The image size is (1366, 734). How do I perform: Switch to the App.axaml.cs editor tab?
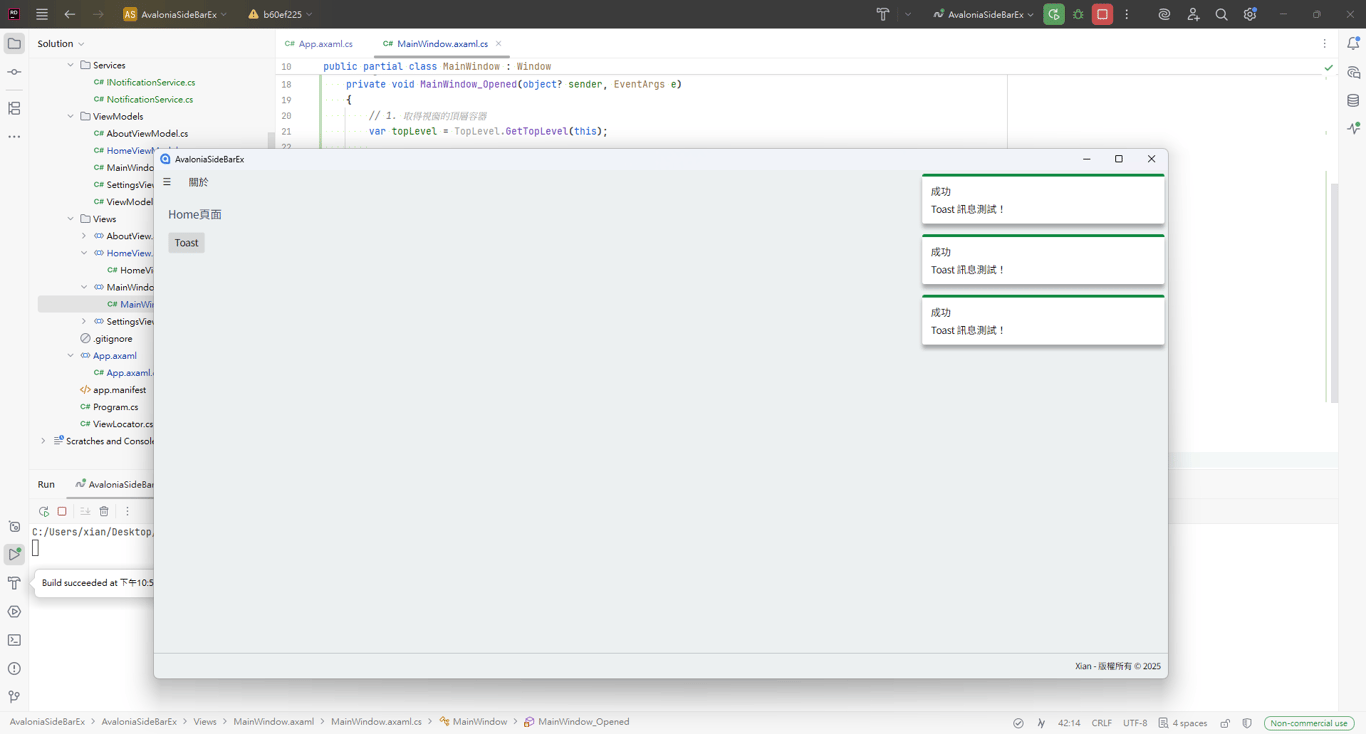(x=319, y=44)
